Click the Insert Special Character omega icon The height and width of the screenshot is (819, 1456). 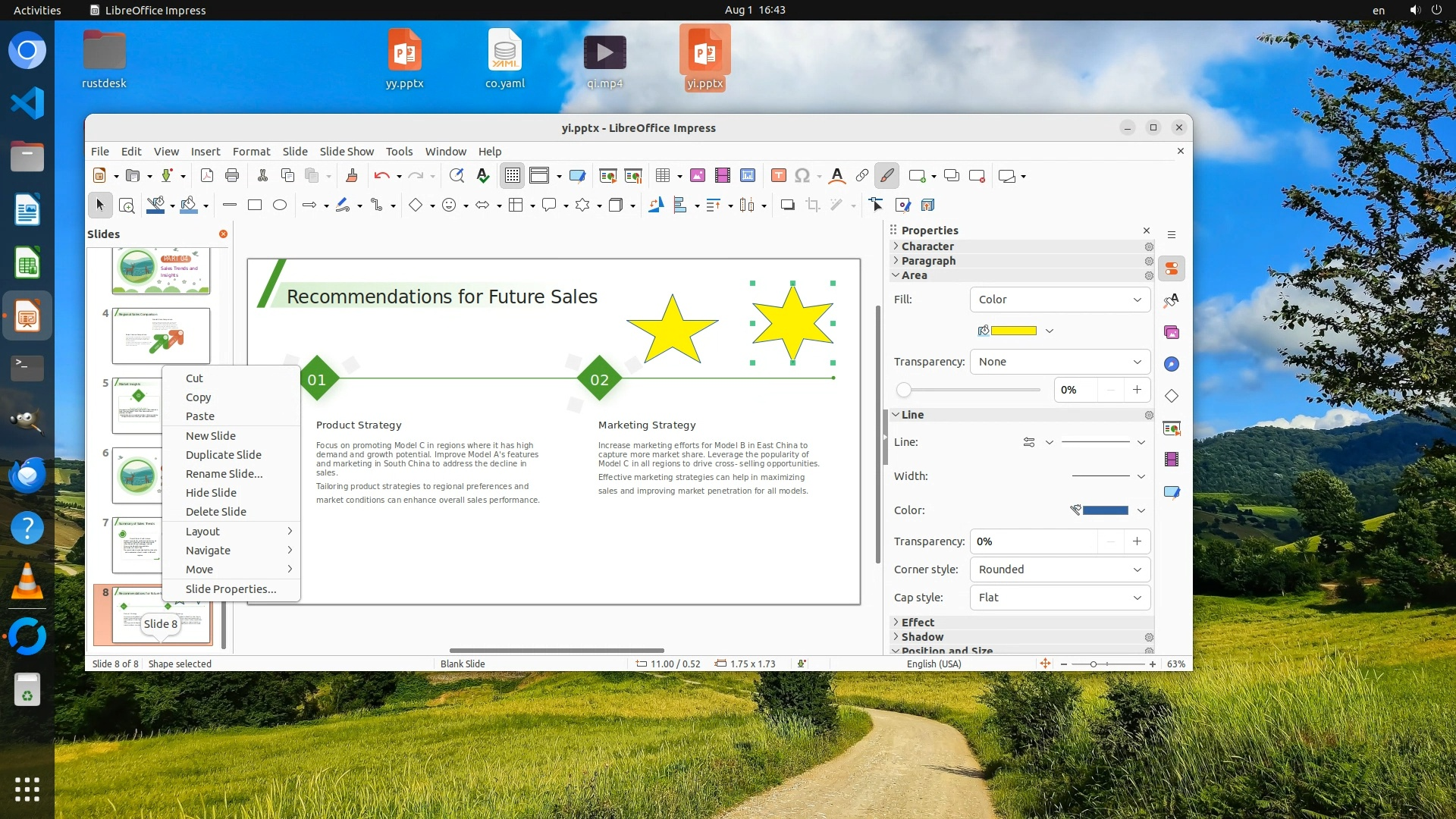click(x=802, y=176)
